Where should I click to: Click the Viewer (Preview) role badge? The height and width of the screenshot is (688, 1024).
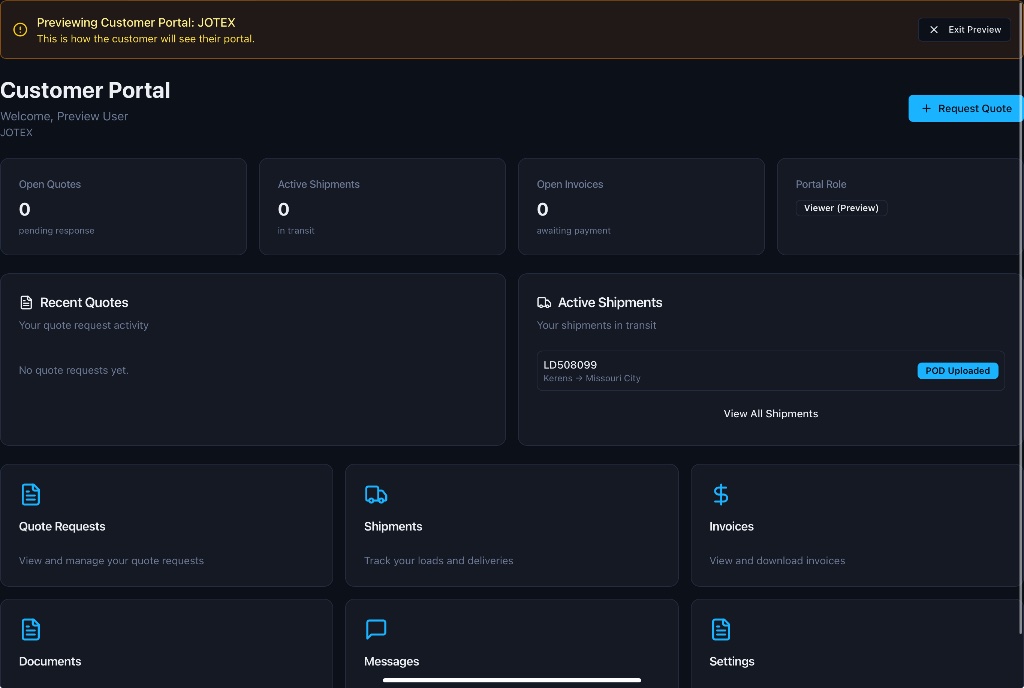click(x=841, y=208)
